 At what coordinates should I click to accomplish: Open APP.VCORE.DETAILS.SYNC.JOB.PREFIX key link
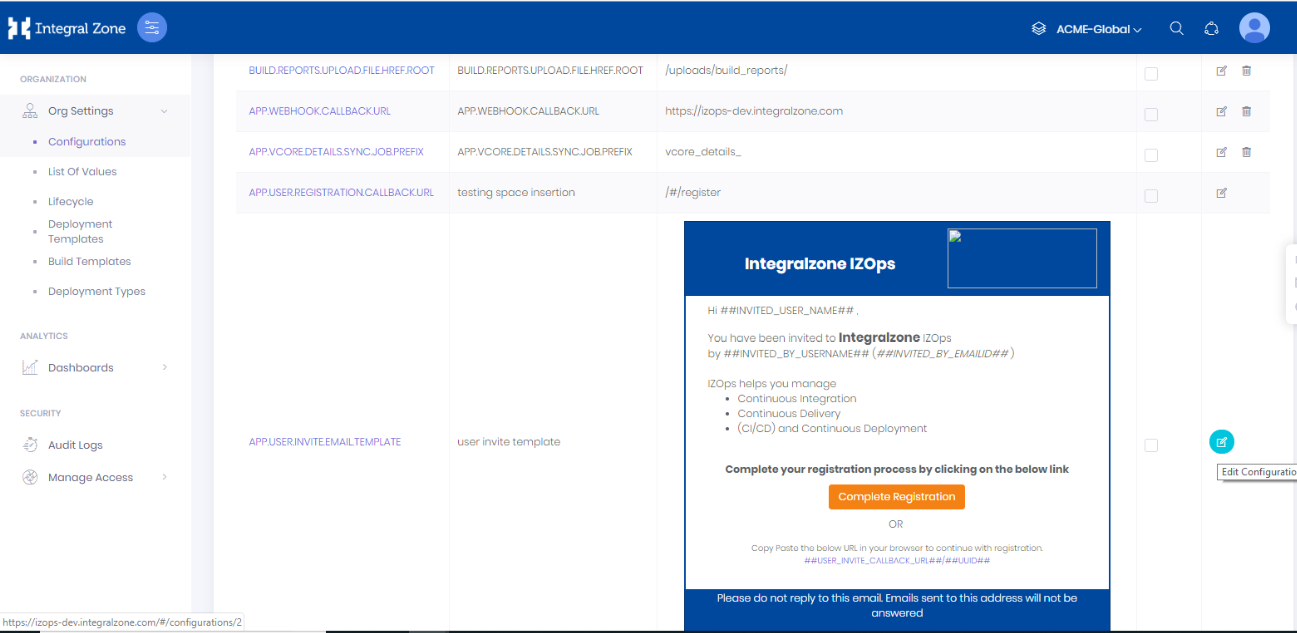coord(336,152)
